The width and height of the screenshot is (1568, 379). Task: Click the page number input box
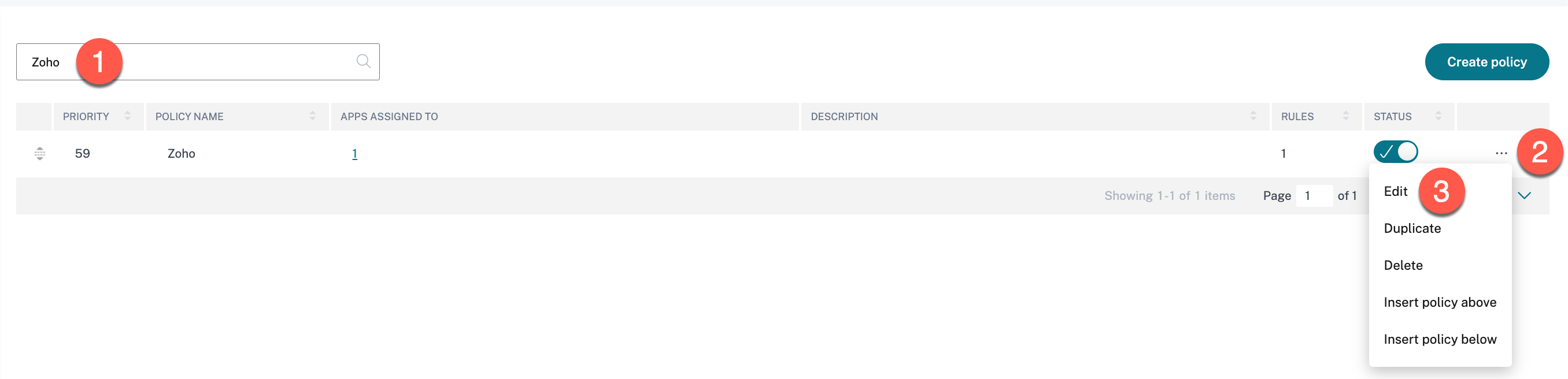point(1314,196)
